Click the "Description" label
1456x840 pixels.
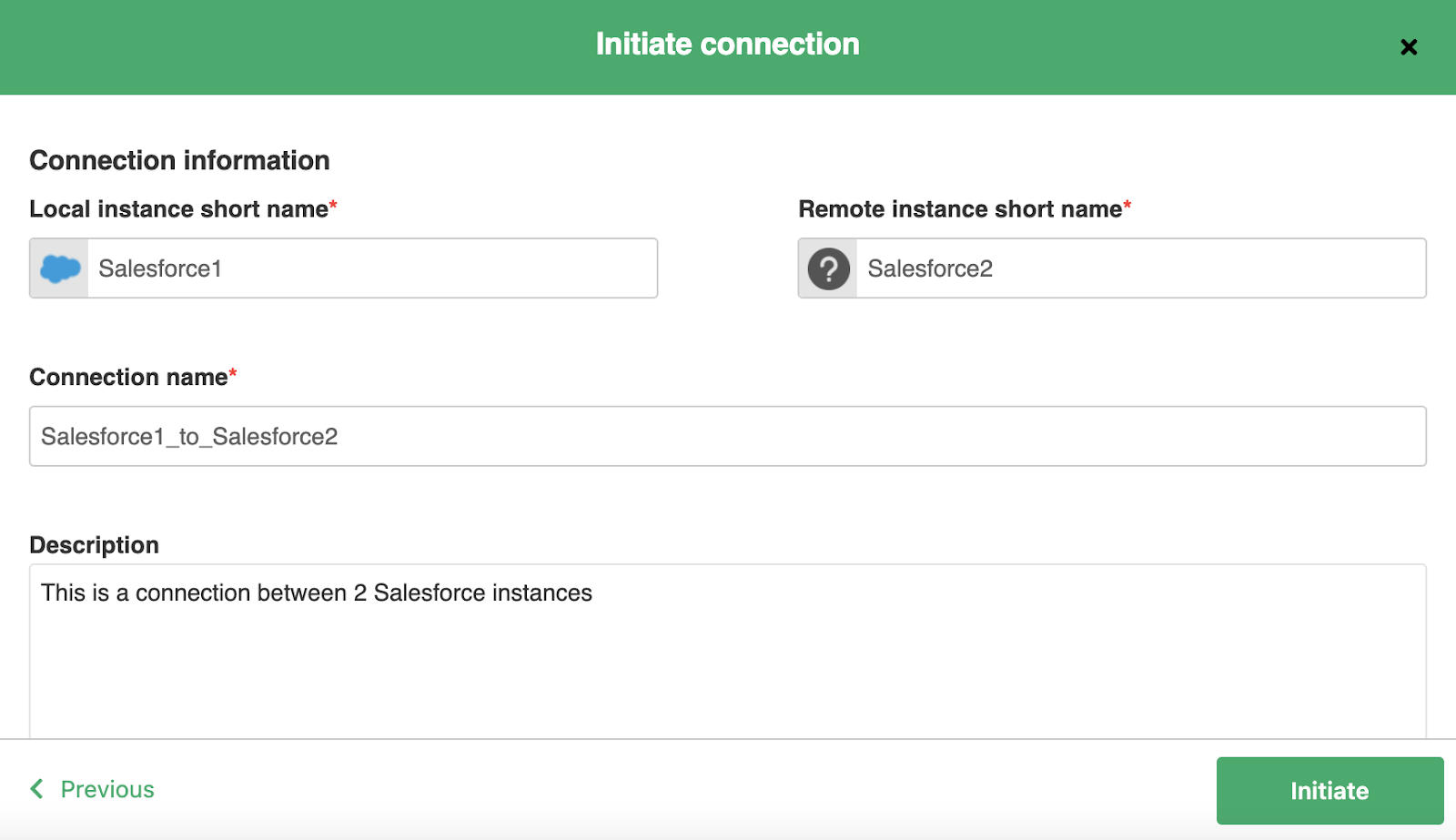94,545
